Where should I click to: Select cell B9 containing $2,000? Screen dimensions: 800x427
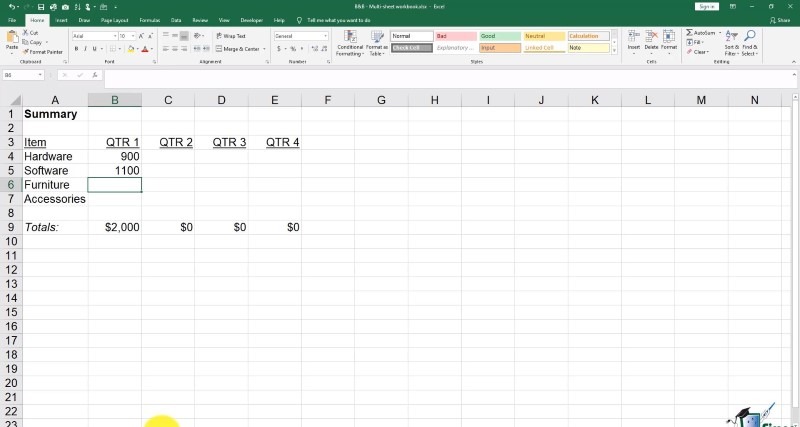pos(114,227)
